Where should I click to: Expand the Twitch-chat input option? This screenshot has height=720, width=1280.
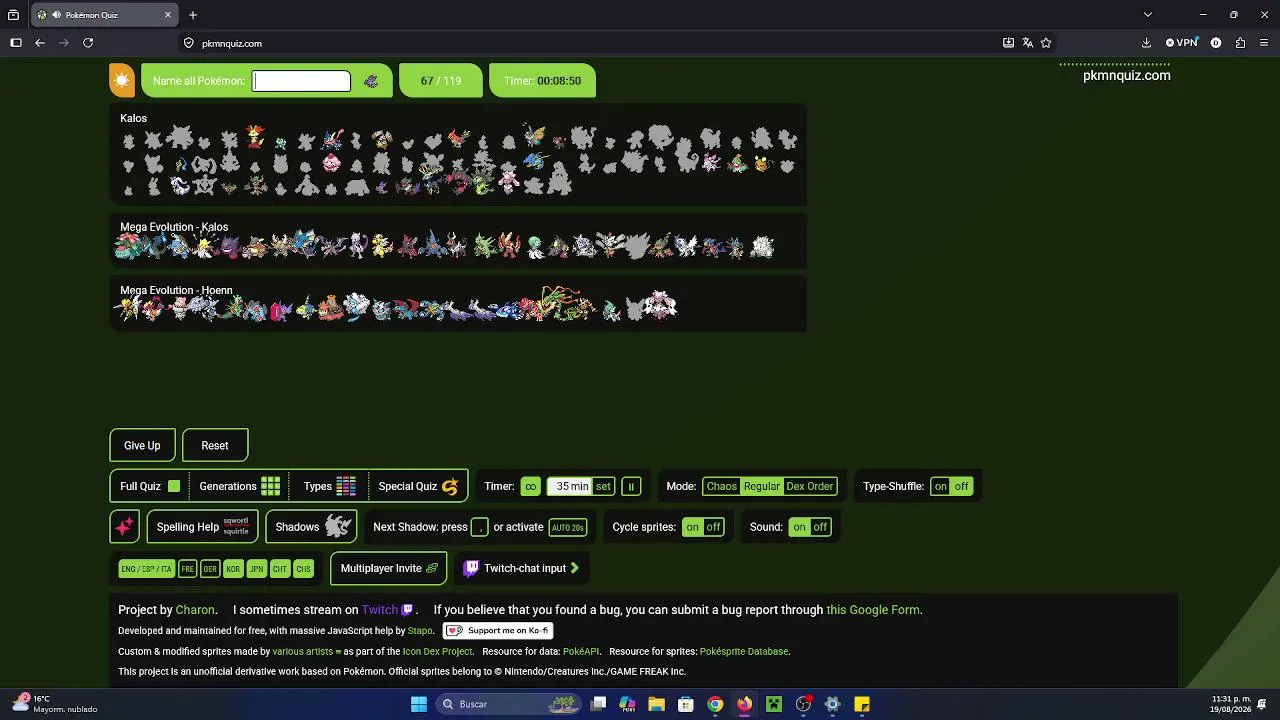pos(521,568)
